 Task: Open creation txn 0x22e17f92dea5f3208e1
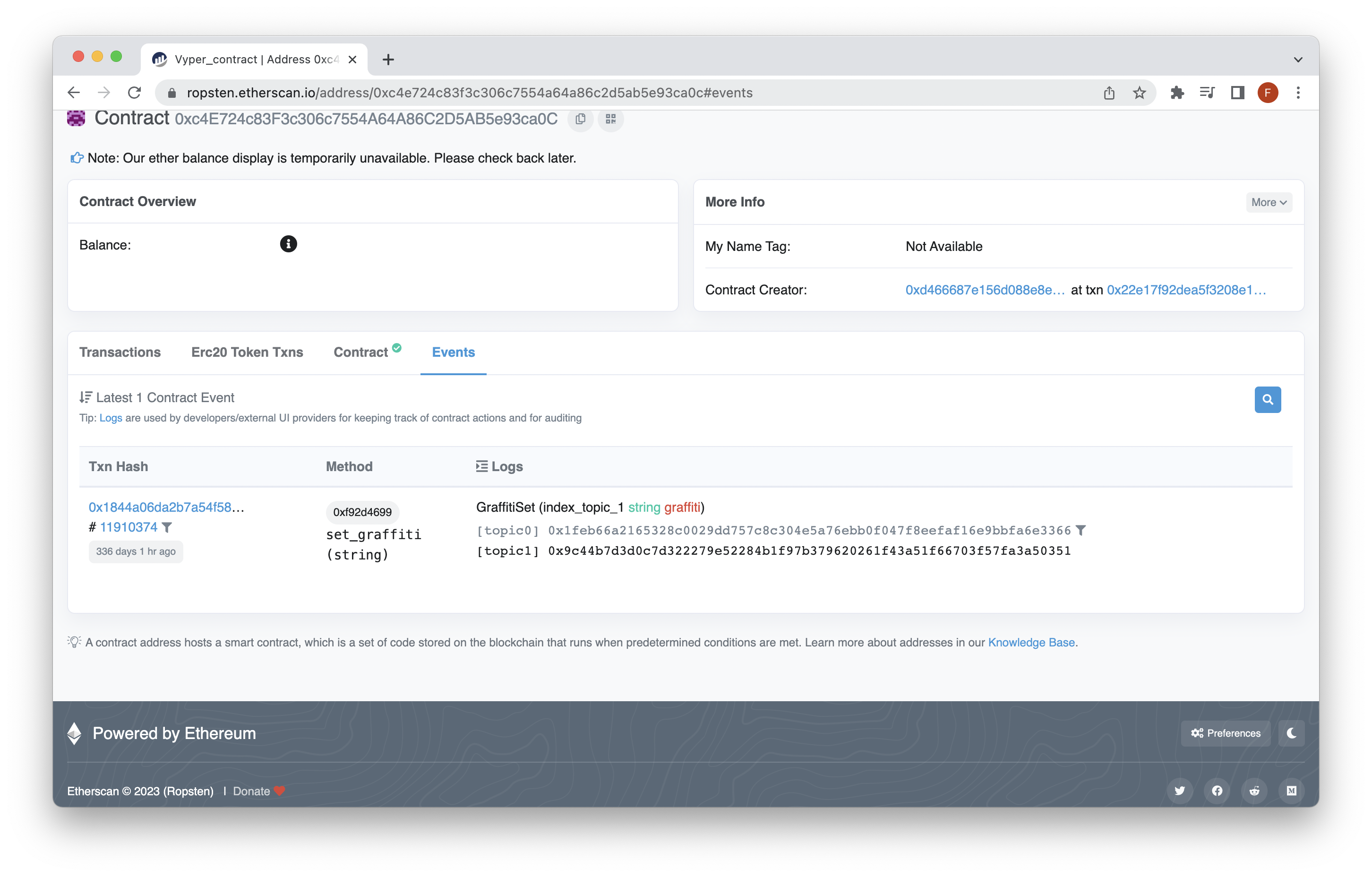[x=1186, y=290]
